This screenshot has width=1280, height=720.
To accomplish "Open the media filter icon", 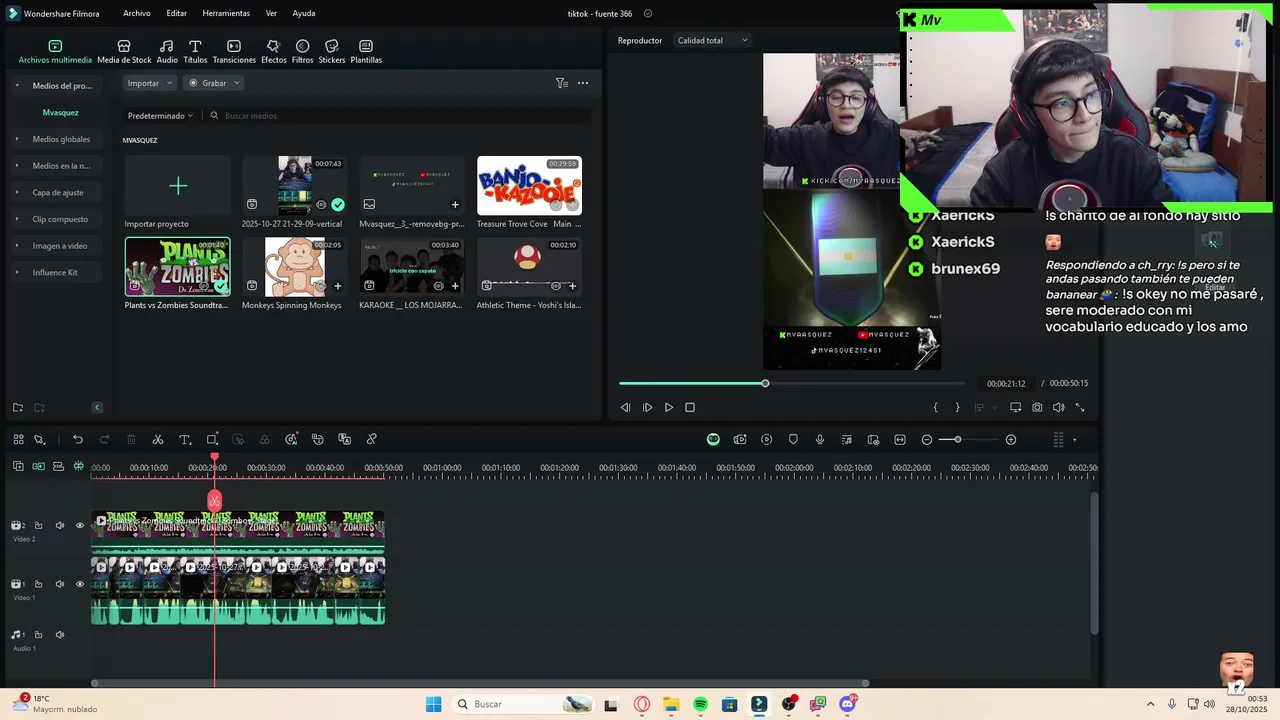I will tap(562, 83).
